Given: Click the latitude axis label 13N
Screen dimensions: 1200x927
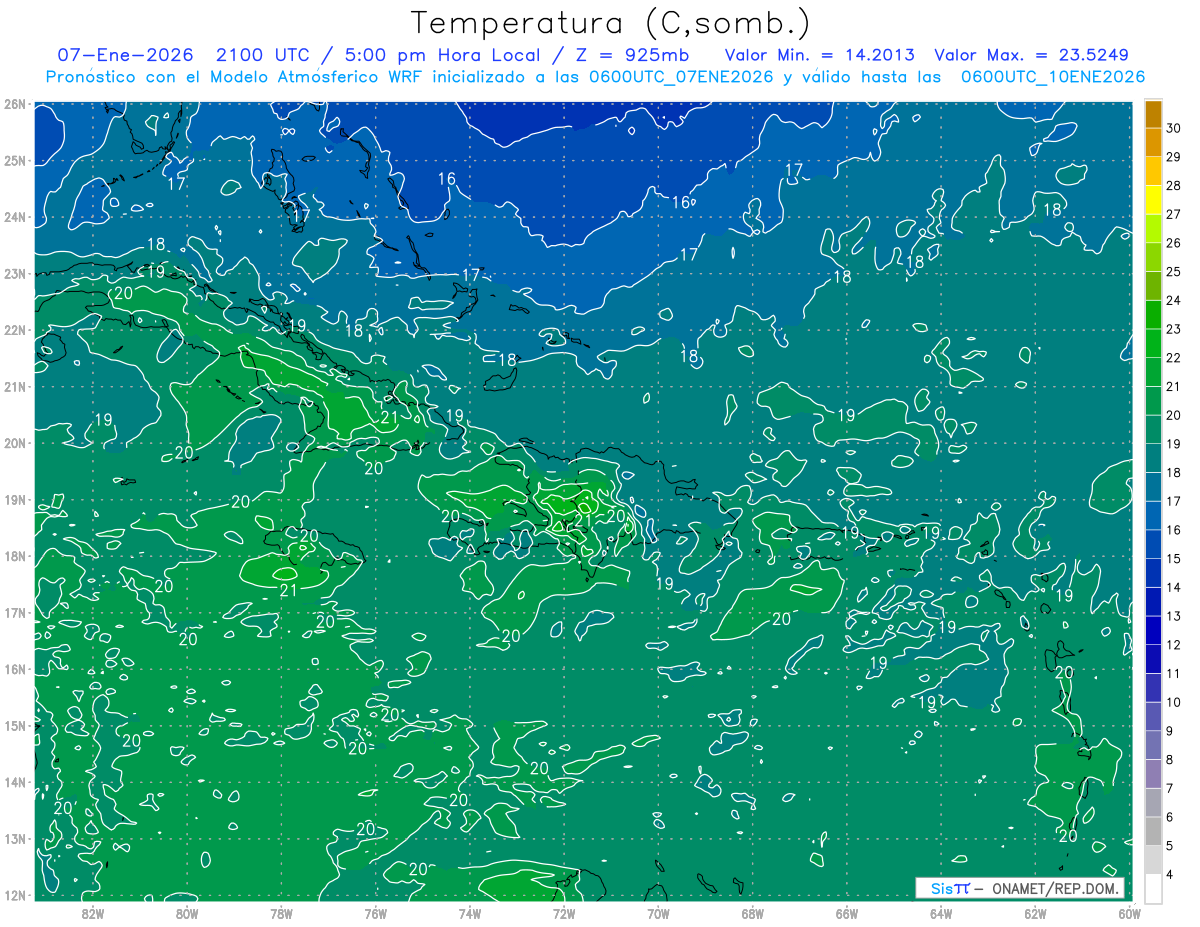Looking at the screenshot, I should pyautogui.click(x=14, y=838).
